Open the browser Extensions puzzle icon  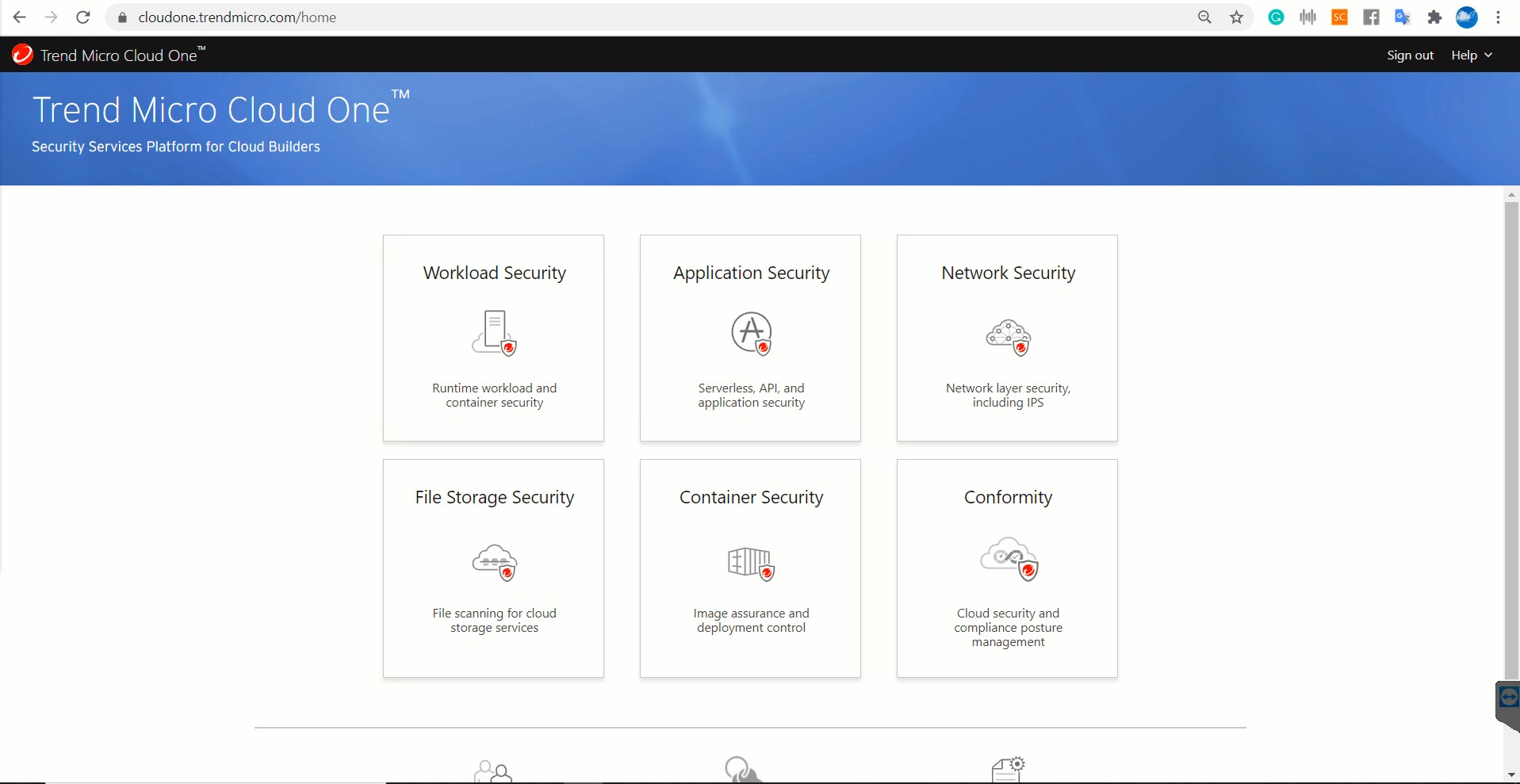(1434, 17)
